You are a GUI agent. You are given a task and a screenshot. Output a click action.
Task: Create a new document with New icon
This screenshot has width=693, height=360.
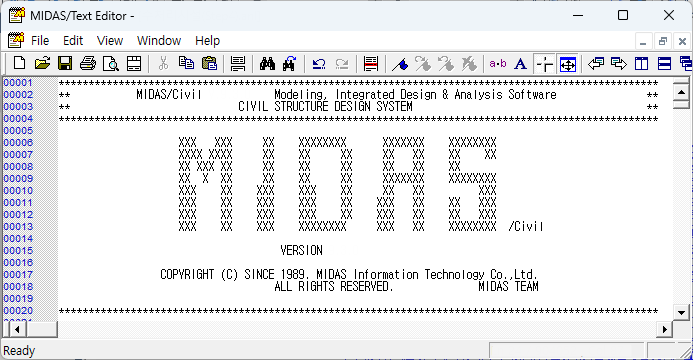[19, 64]
